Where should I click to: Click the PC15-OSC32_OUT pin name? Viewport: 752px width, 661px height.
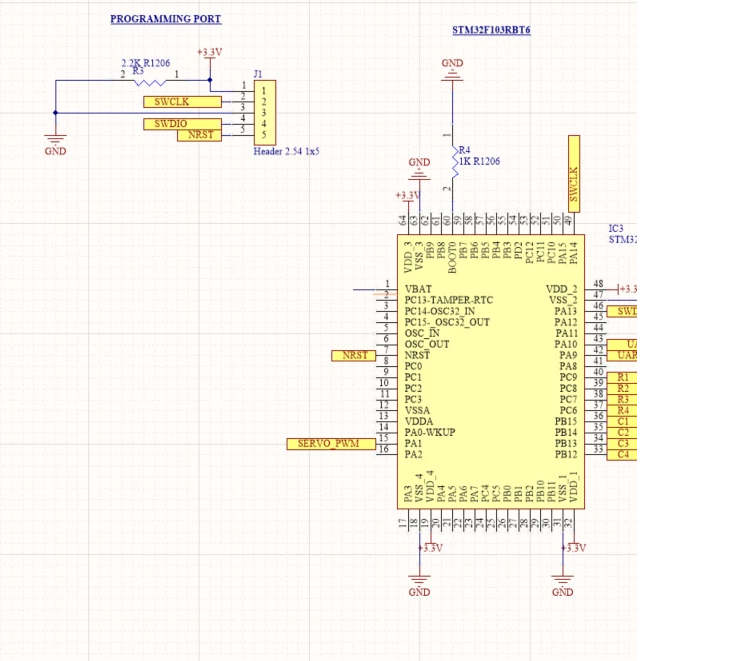(x=447, y=322)
